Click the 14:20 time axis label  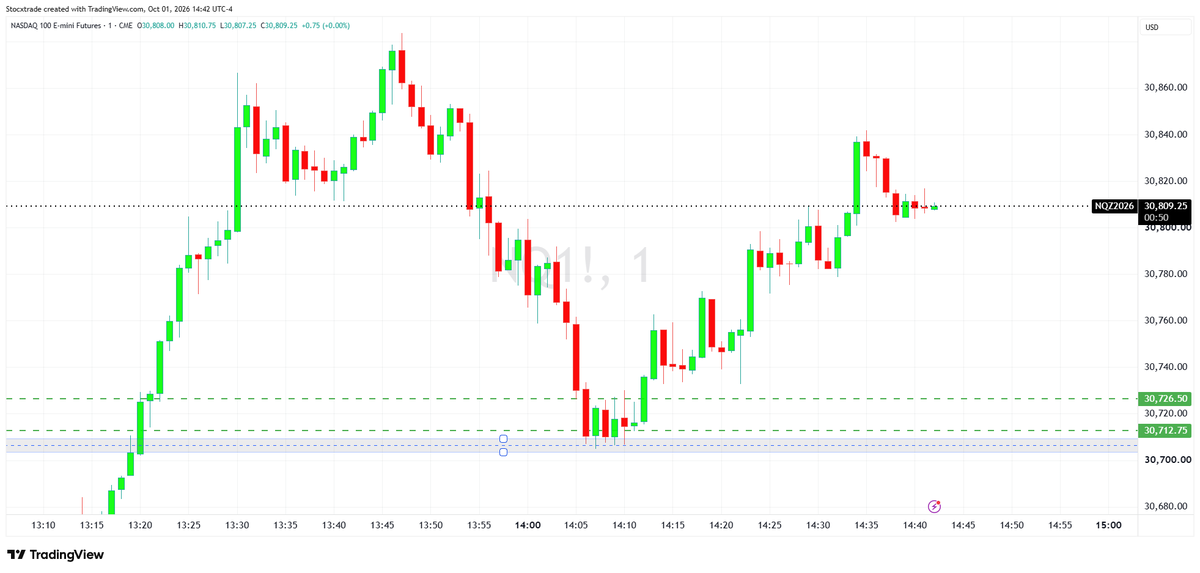coord(721,525)
